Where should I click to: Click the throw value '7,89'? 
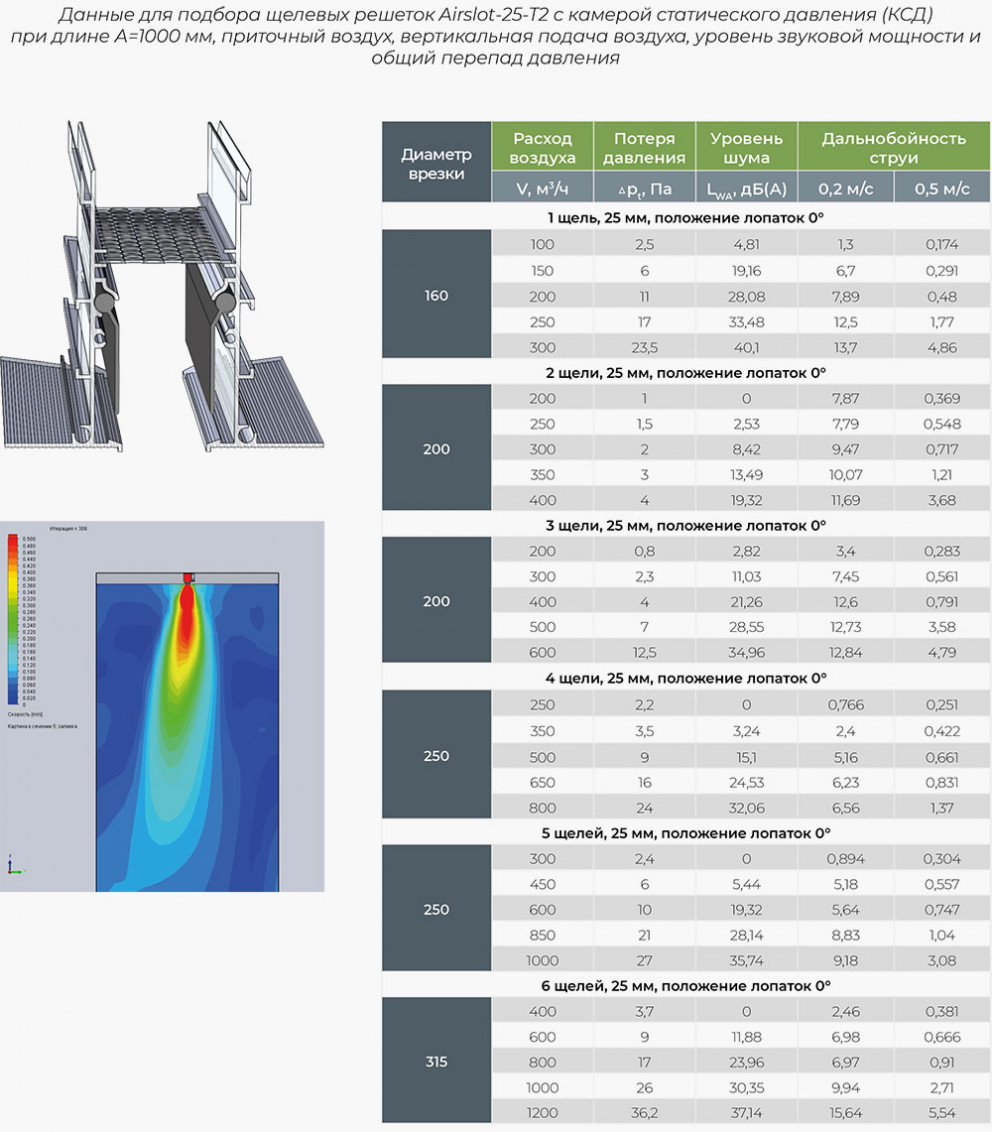pyautogui.click(x=845, y=296)
